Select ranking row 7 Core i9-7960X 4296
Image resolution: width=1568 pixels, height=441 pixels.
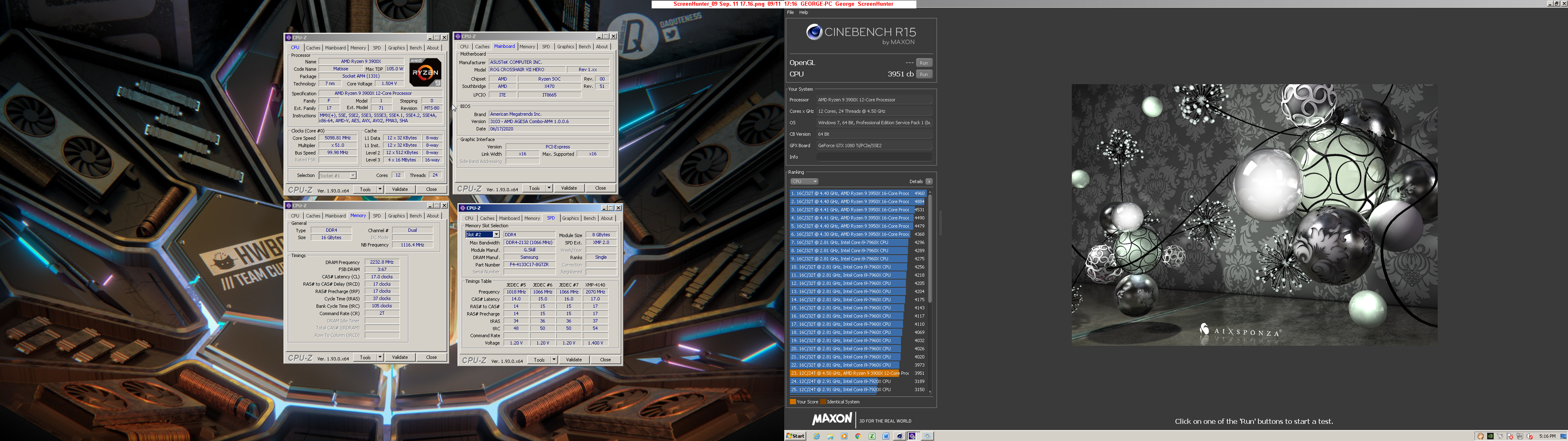coord(858,242)
